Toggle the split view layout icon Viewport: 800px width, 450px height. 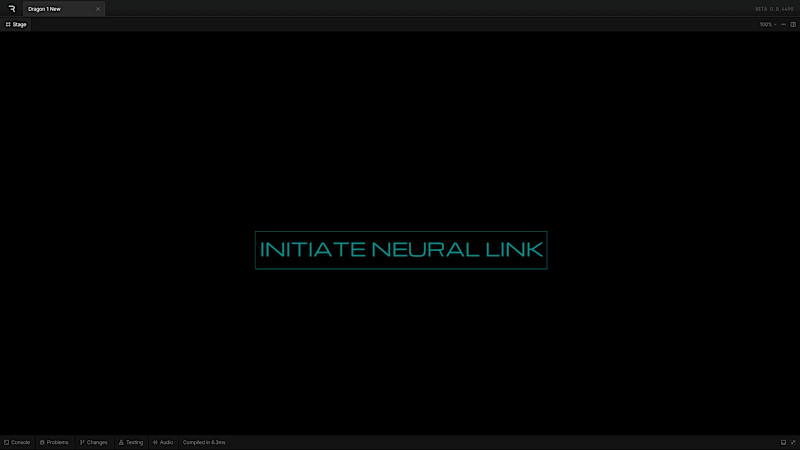pyautogui.click(x=793, y=24)
